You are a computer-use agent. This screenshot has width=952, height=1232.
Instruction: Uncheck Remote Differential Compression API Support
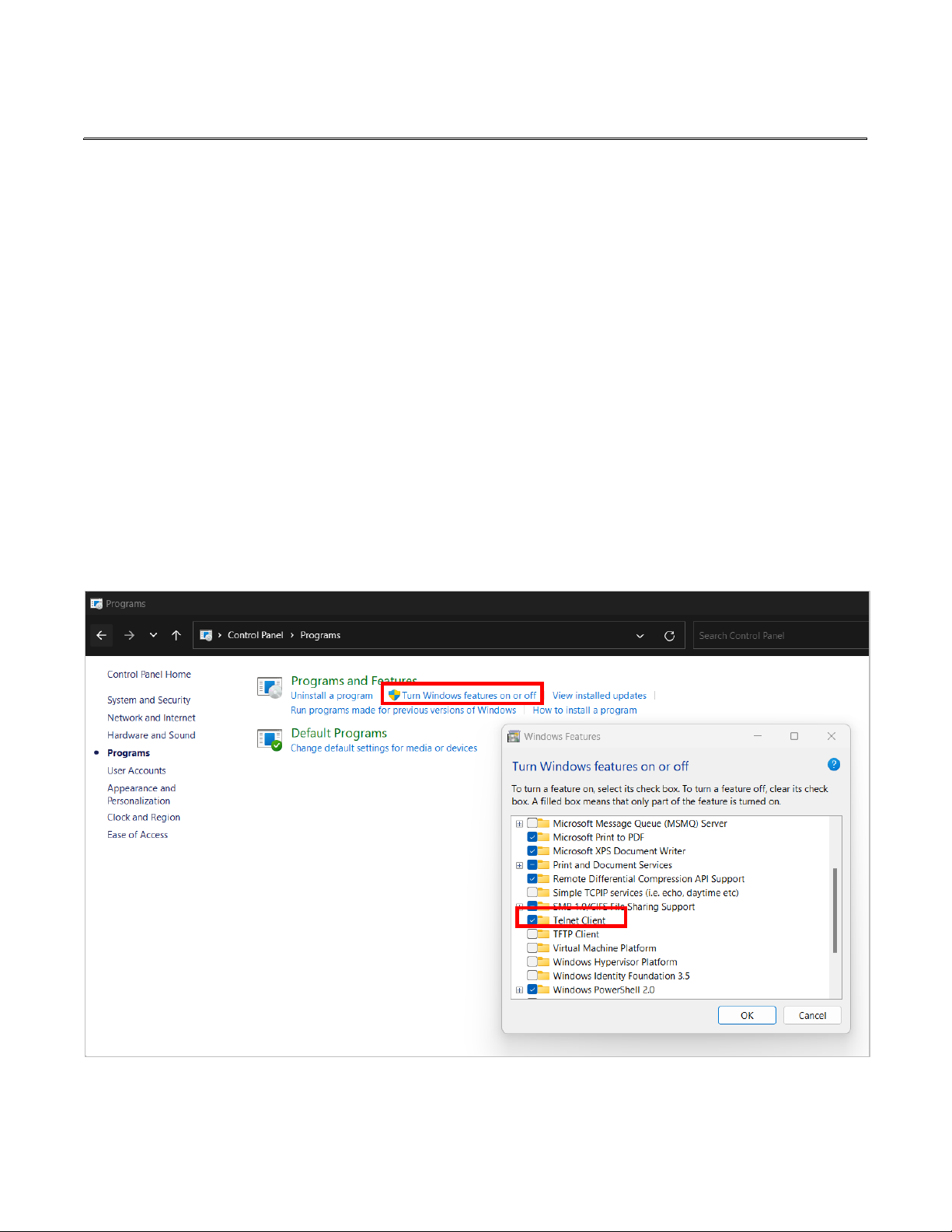(532, 879)
